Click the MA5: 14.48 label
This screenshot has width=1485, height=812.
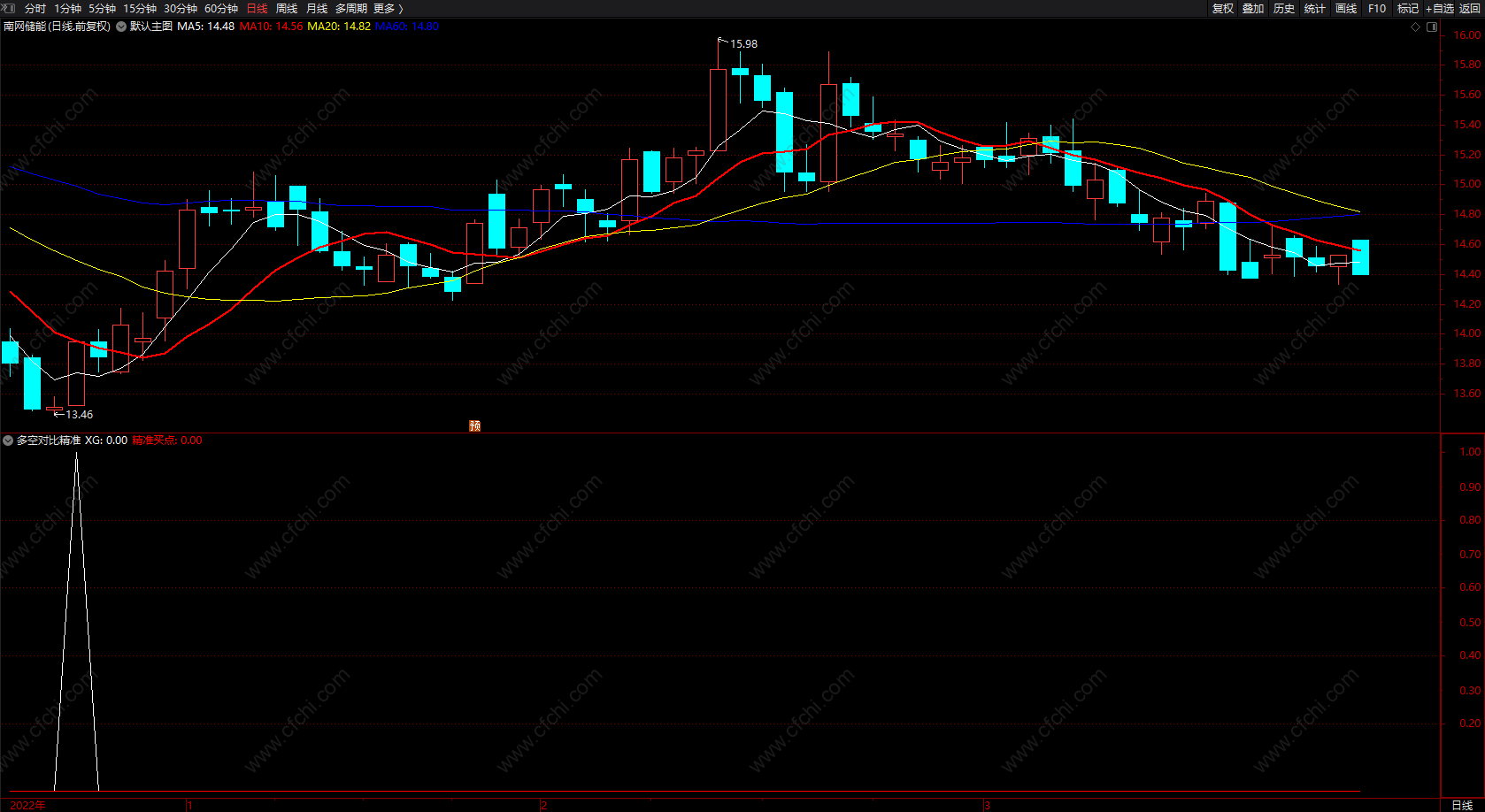point(206,27)
